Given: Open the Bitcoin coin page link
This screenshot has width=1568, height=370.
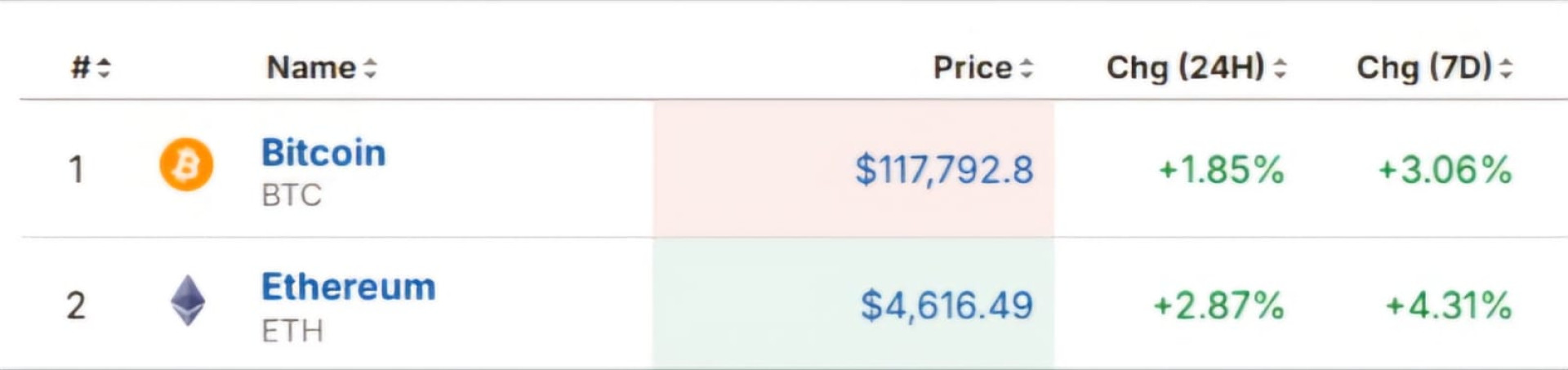Looking at the screenshot, I should tap(323, 153).
